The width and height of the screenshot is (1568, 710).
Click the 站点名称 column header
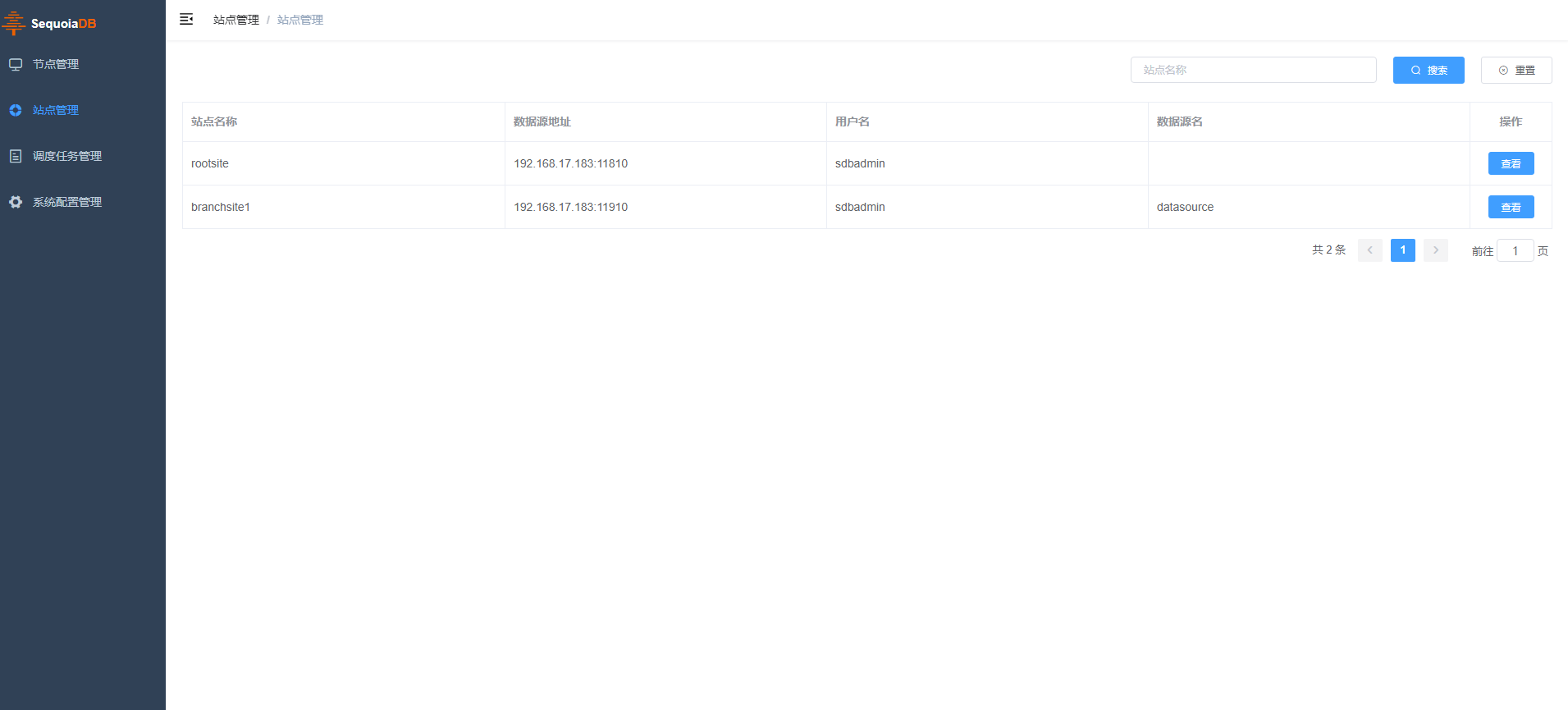(x=214, y=121)
